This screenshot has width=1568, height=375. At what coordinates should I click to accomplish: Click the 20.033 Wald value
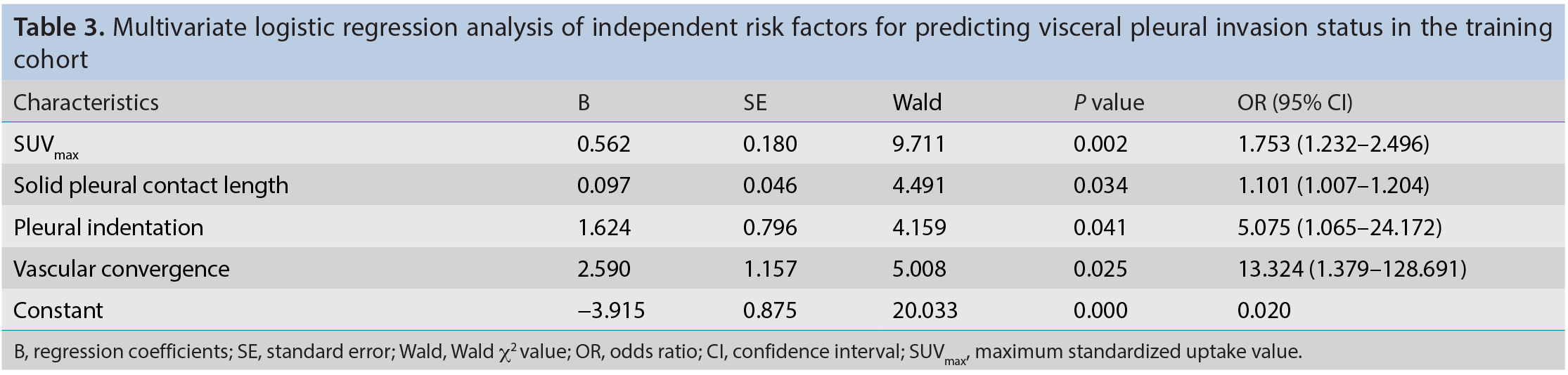click(925, 310)
